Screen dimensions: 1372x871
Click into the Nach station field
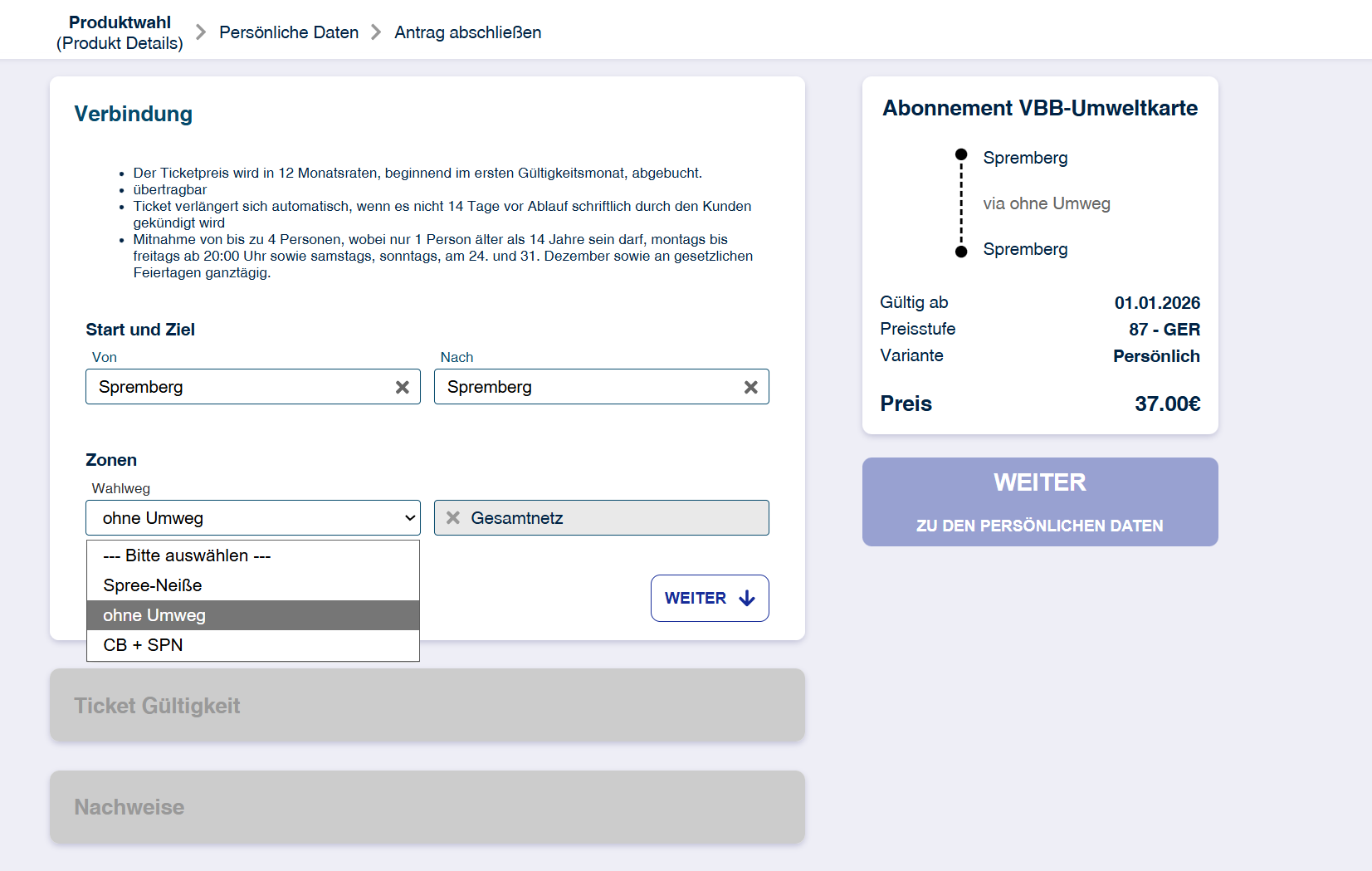589,387
